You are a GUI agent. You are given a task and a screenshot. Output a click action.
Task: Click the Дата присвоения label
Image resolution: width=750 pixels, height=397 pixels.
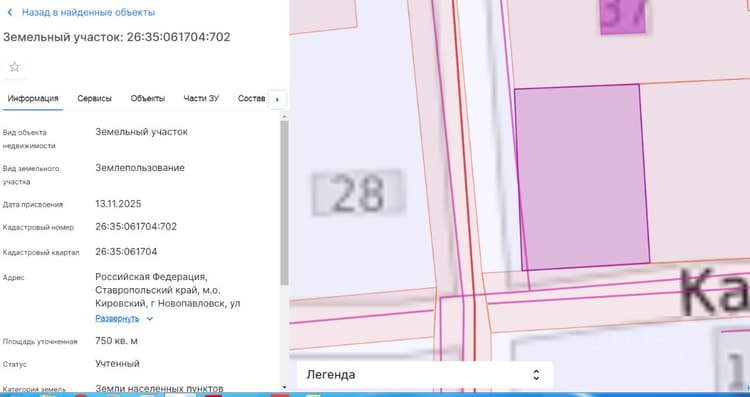tap(33, 205)
